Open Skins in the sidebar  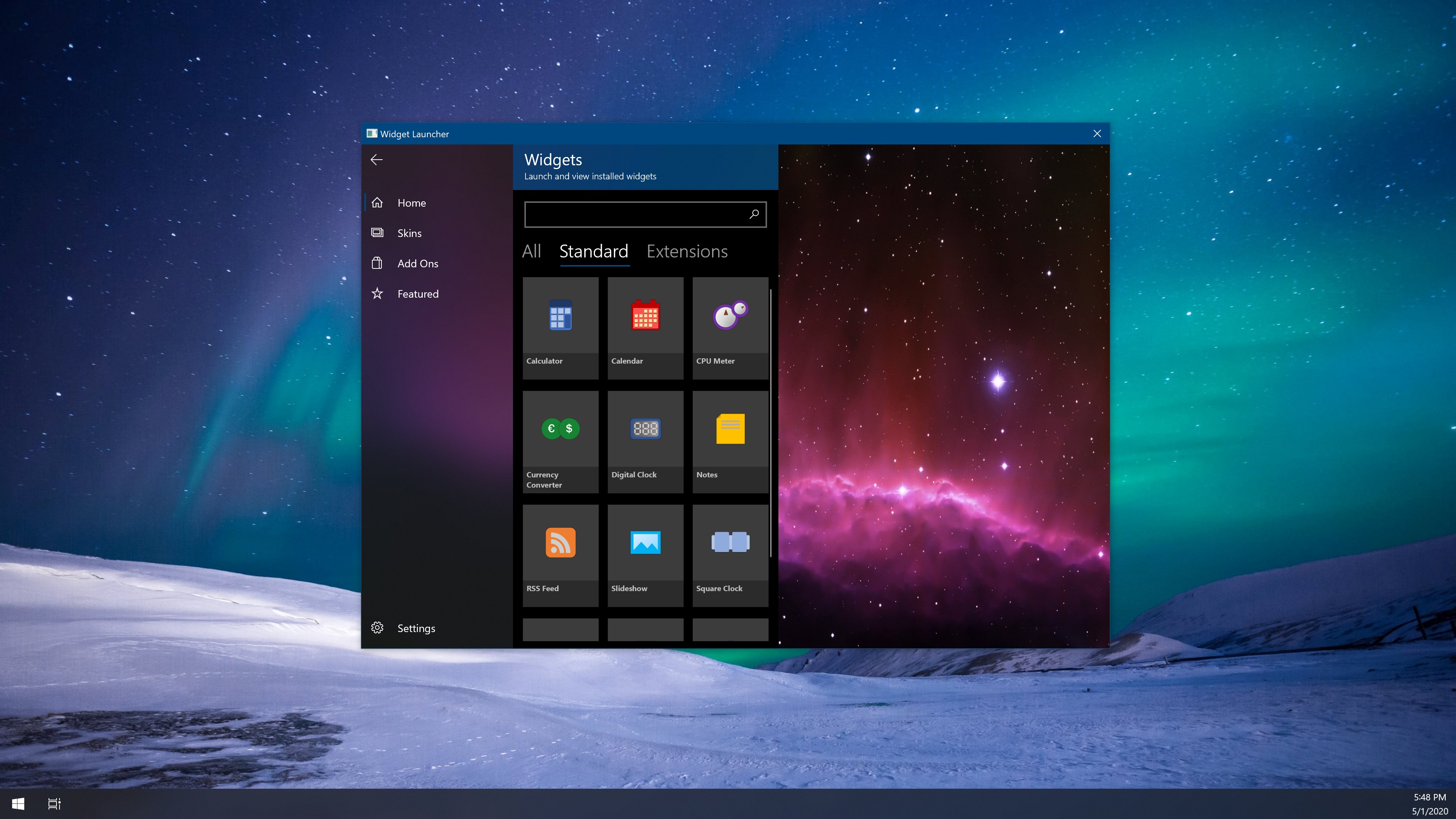coord(409,234)
